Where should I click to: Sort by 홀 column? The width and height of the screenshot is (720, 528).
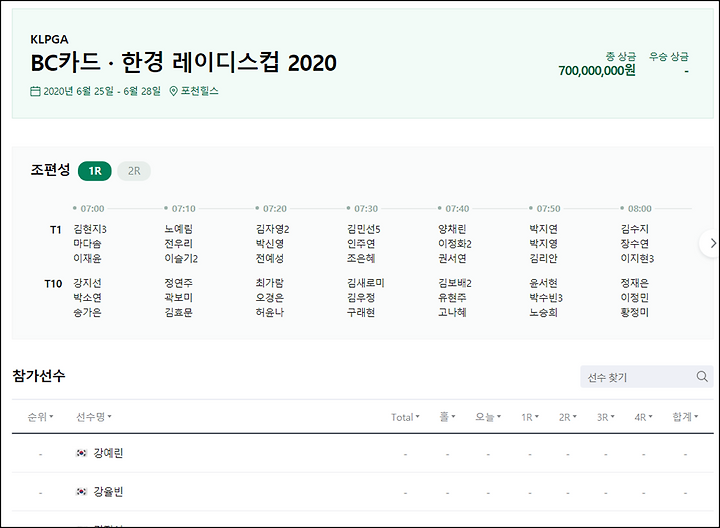(447, 417)
